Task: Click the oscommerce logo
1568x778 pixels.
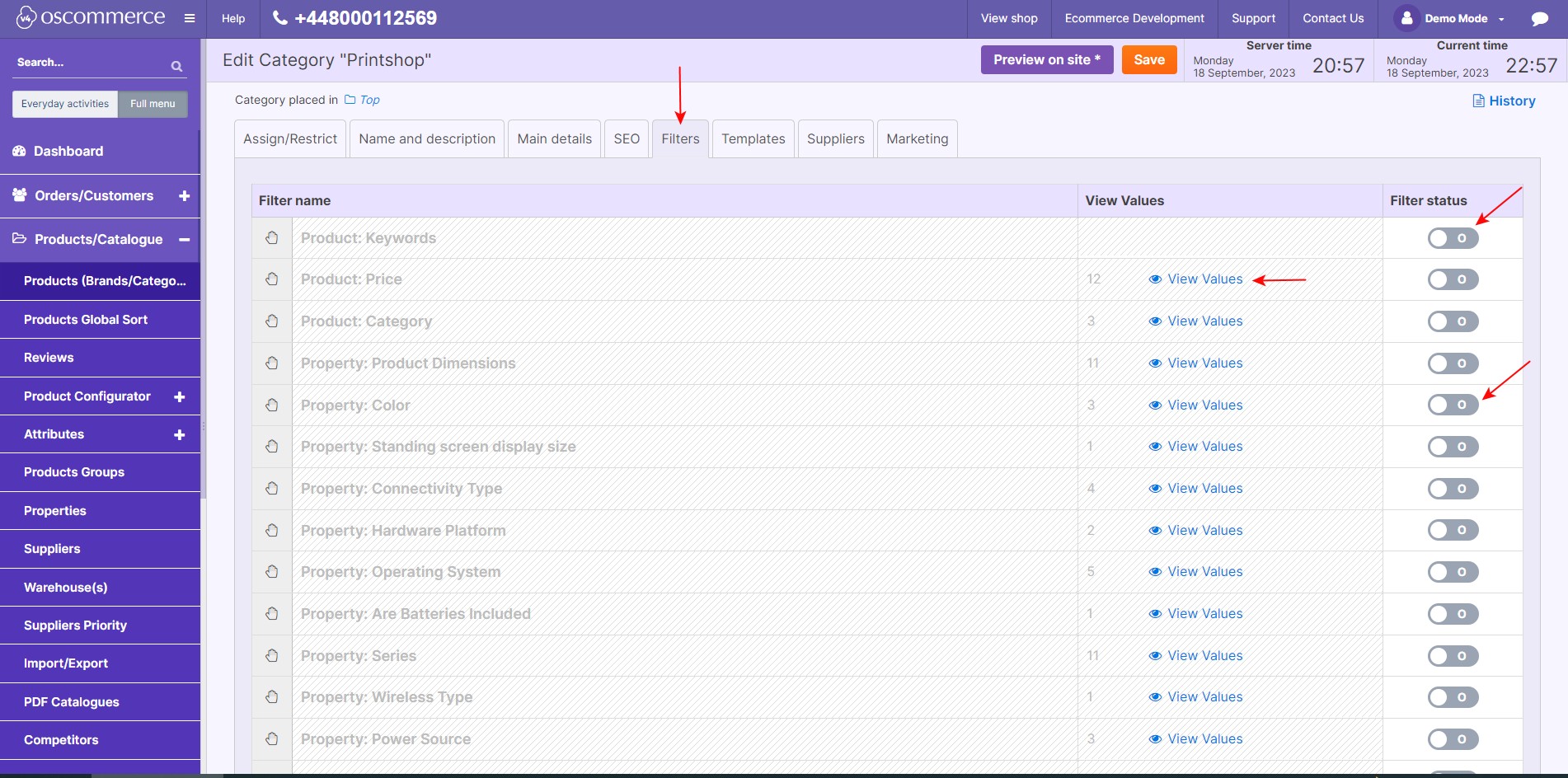Action: pyautogui.click(x=91, y=17)
